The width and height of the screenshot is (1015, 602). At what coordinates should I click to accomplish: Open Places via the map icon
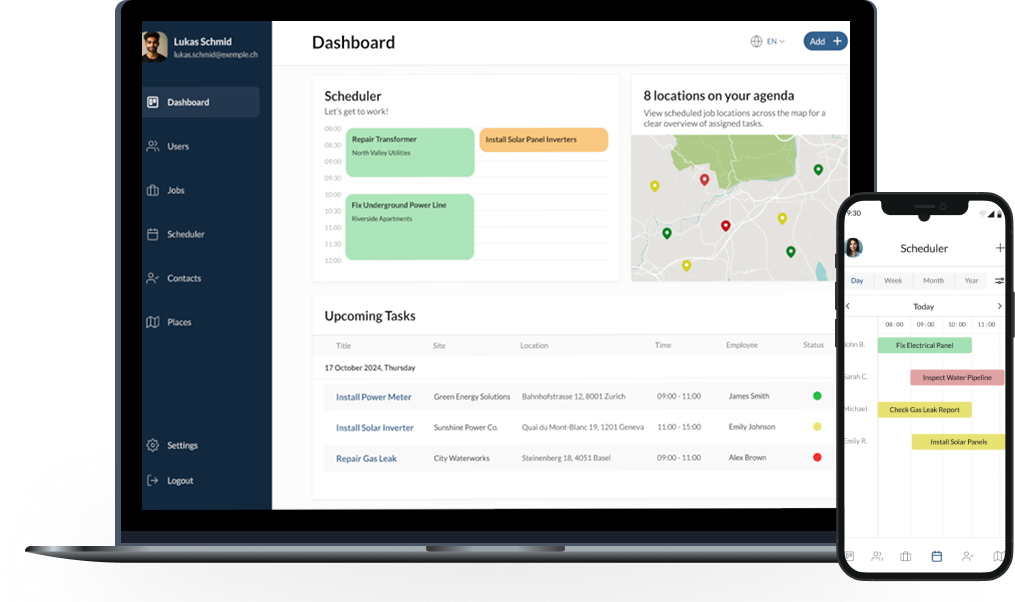click(x=153, y=322)
